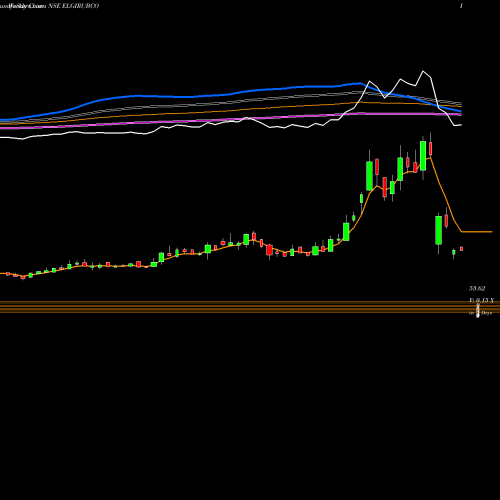
Task: Click the last small red candlestick
Action: [461, 249]
